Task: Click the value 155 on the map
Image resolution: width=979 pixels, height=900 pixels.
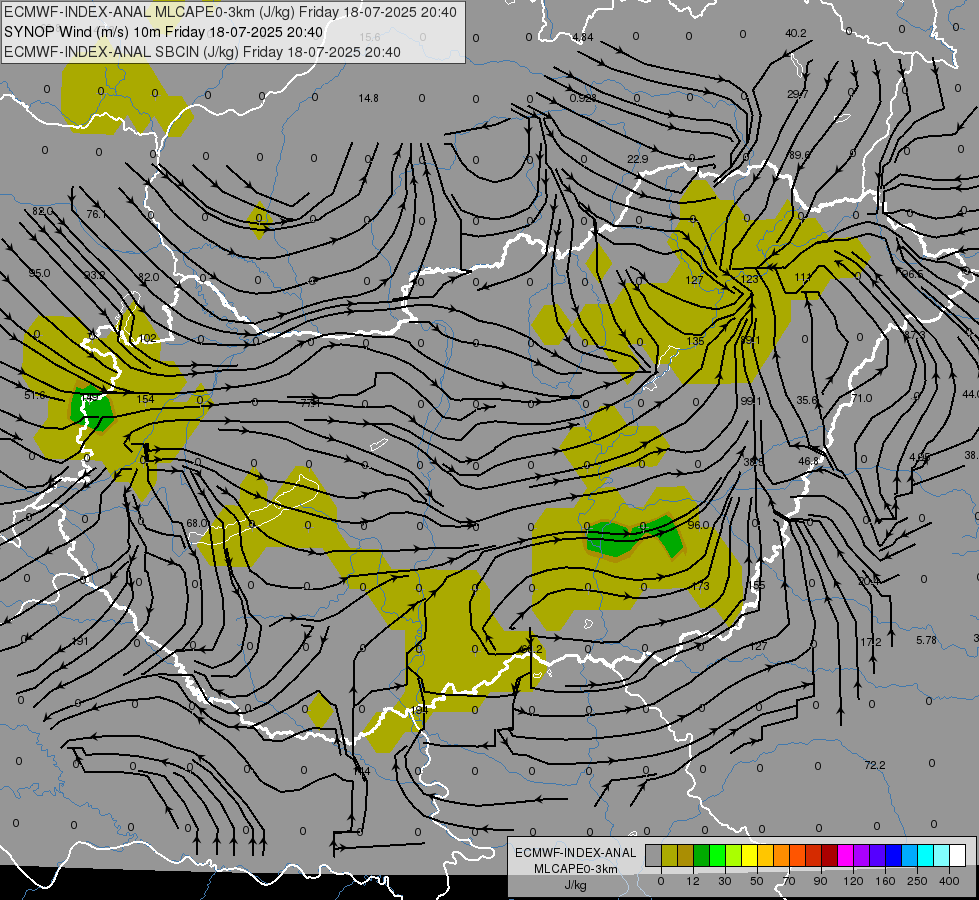Action: coord(756,585)
